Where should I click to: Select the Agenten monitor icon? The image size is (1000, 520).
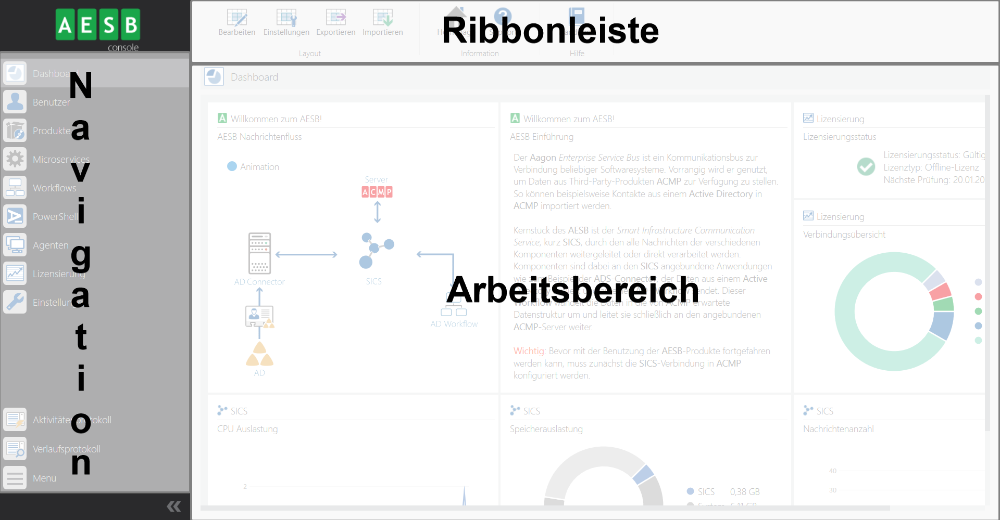pyautogui.click(x=15, y=244)
